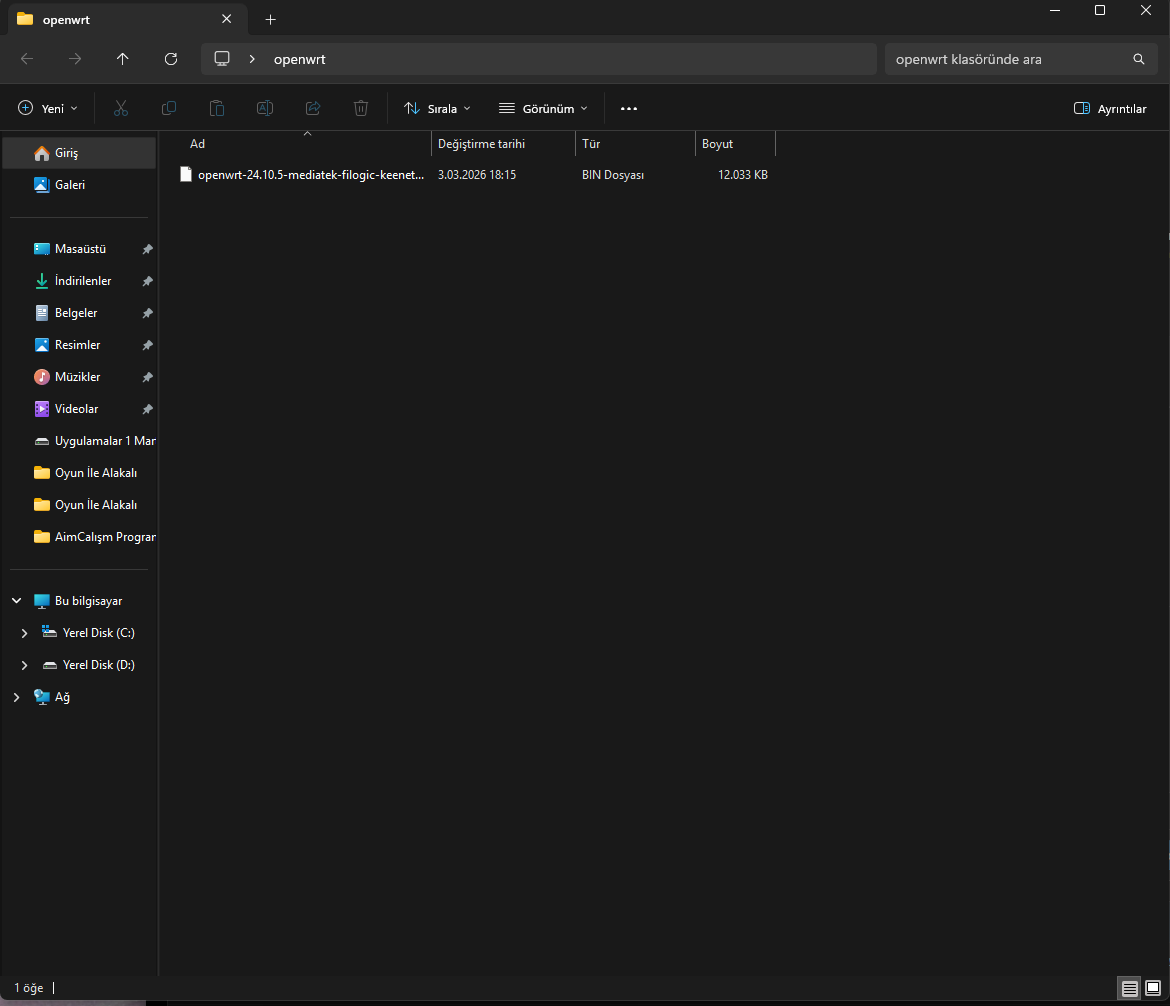Open Uygulamalar 1 Mar drive shortcut
The width and height of the screenshot is (1170, 1006).
[79, 441]
